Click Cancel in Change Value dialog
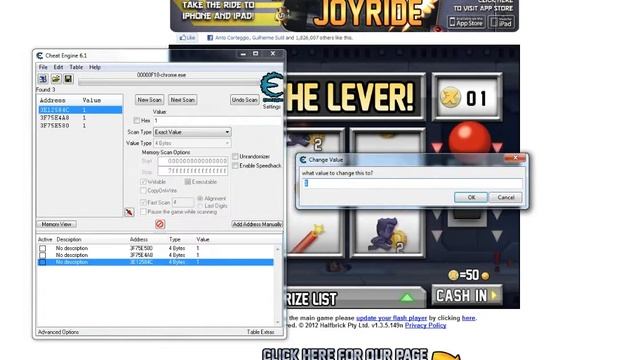 [506, 198]
